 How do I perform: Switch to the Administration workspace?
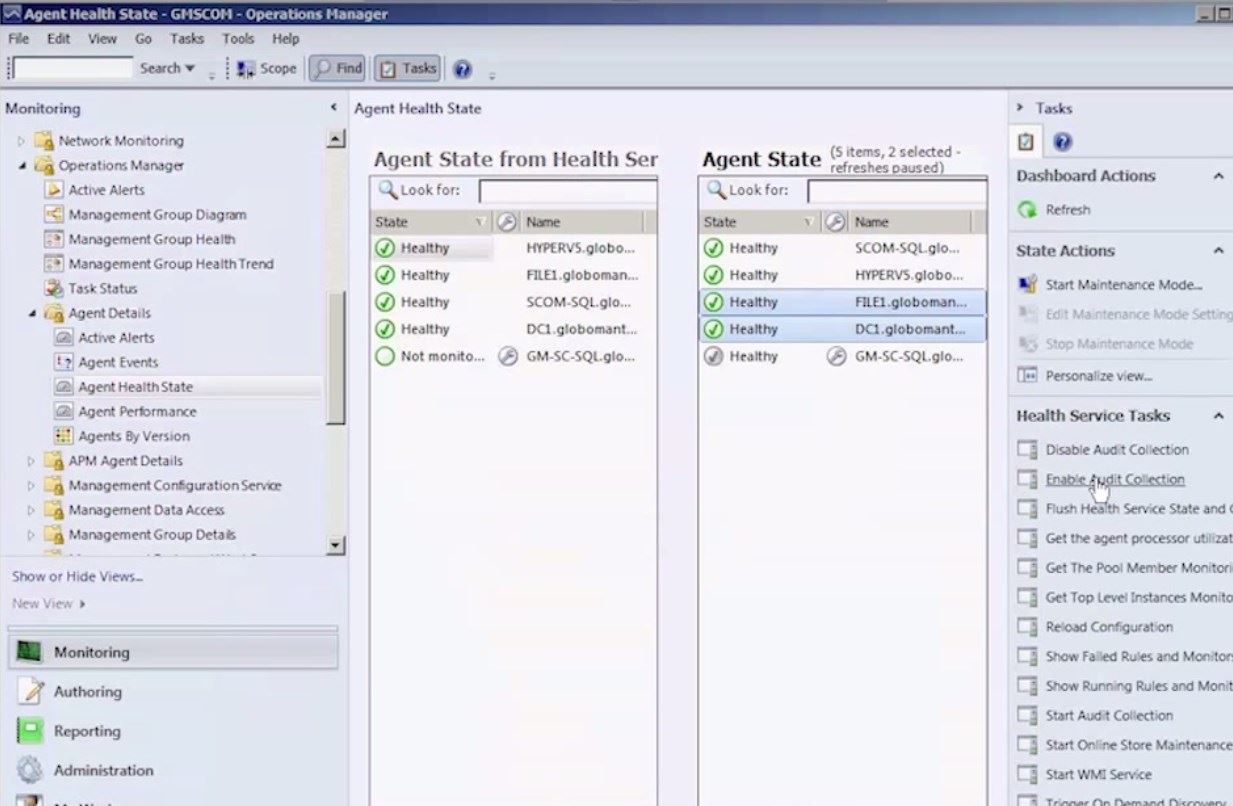(173, 770)
